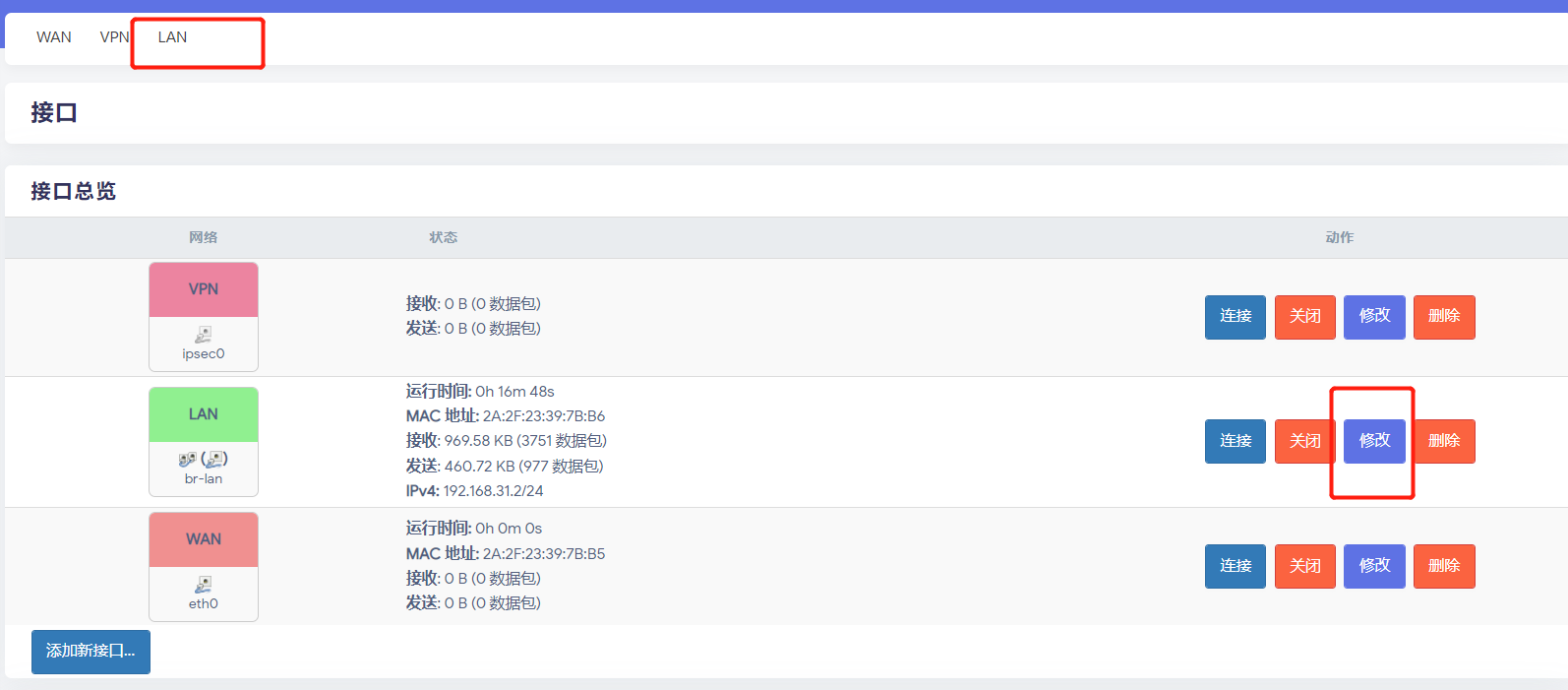Click the 网络 column header

pos(204,237)
